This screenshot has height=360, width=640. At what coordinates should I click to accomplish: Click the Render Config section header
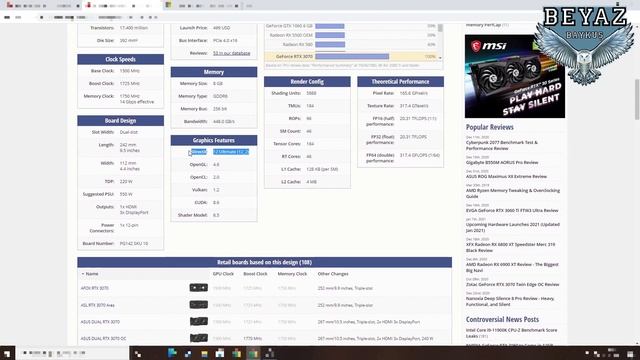coord(307,82)
